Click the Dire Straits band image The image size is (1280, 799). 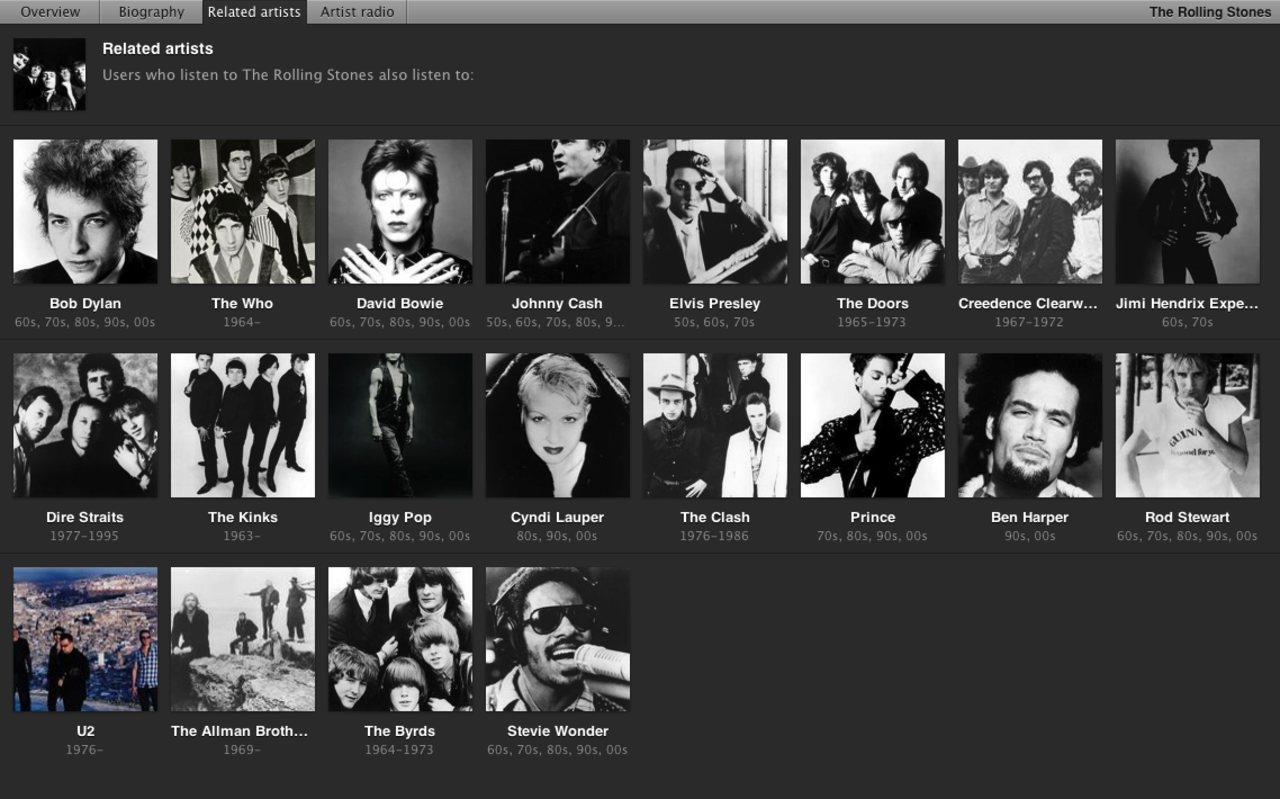coord(84,424)
